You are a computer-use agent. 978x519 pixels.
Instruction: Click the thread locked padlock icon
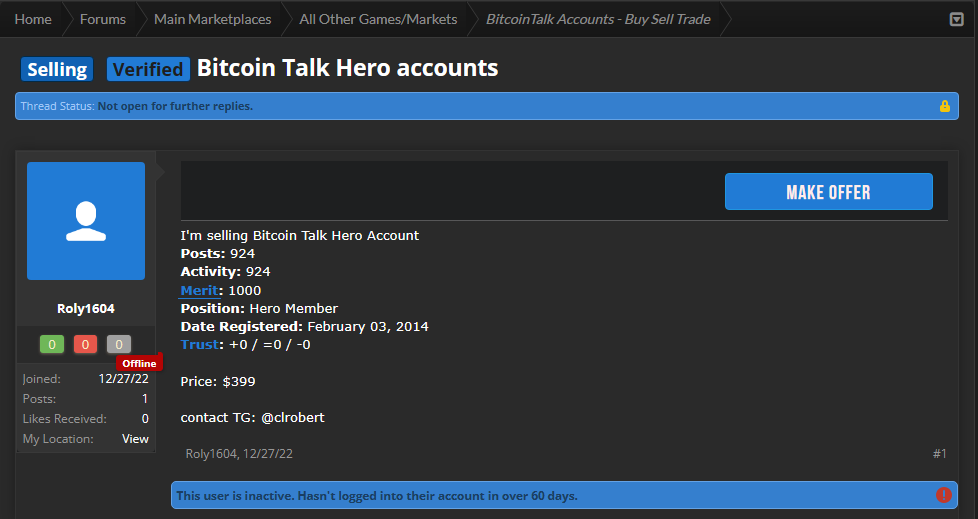pos(945,106)
